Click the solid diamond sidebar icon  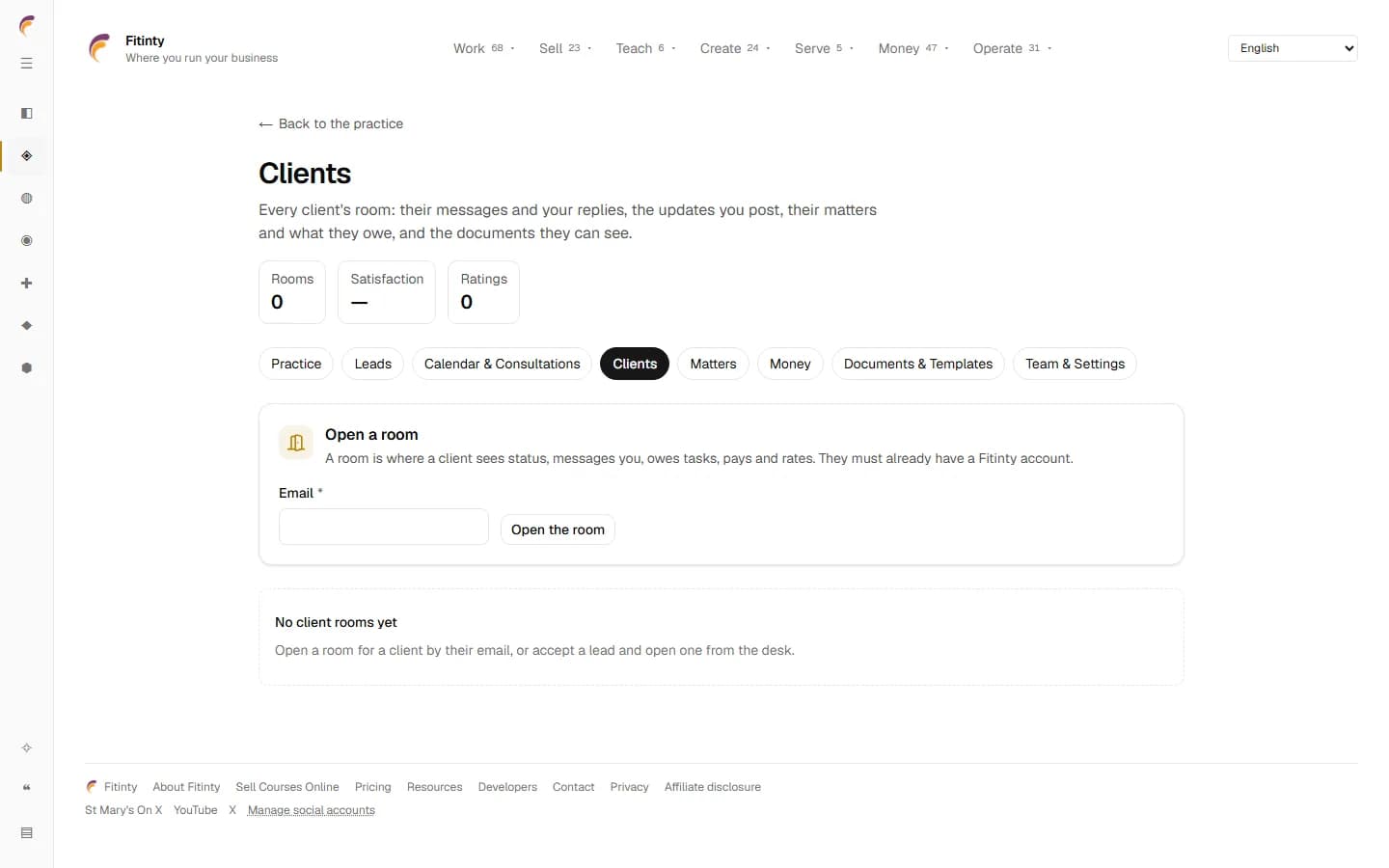click(x=27, y=326)
